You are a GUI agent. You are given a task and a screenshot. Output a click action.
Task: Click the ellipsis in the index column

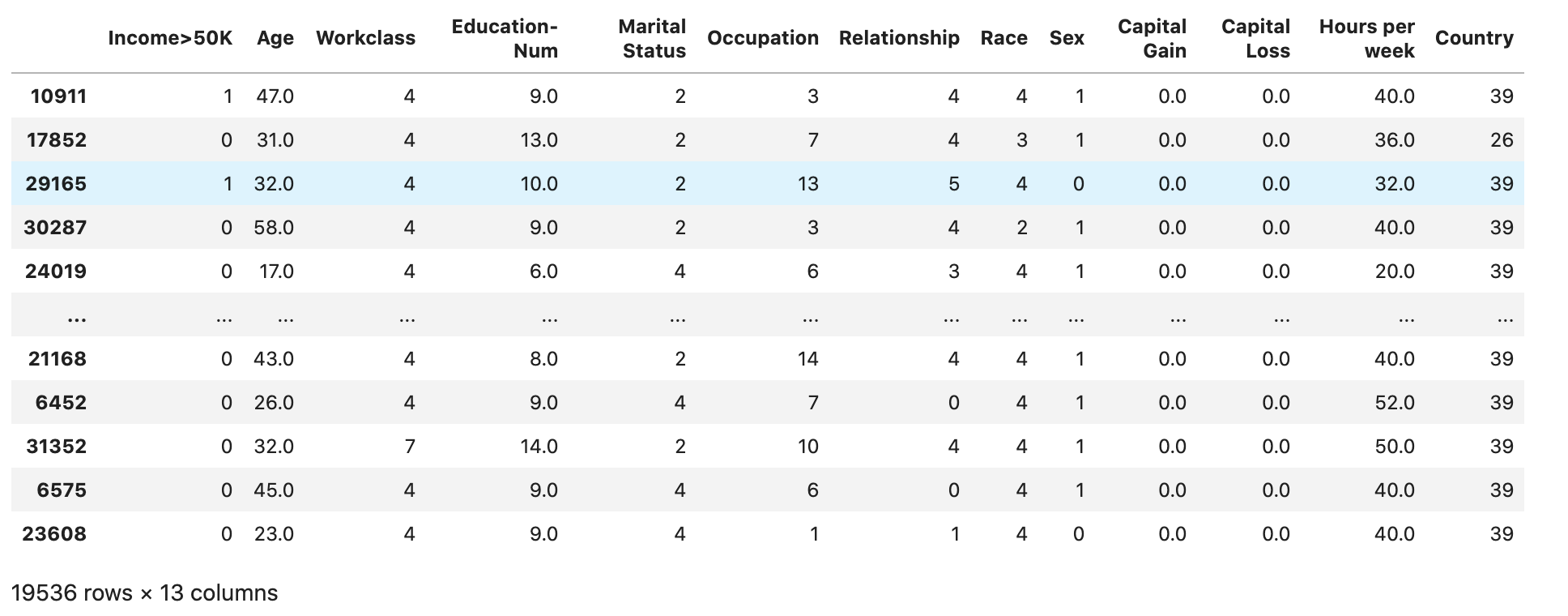tap(77, 317)
